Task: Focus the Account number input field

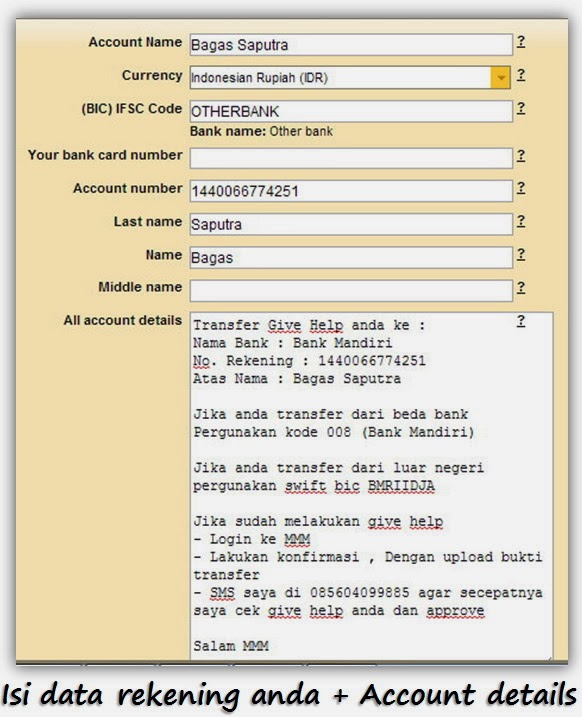Action: 351,191
